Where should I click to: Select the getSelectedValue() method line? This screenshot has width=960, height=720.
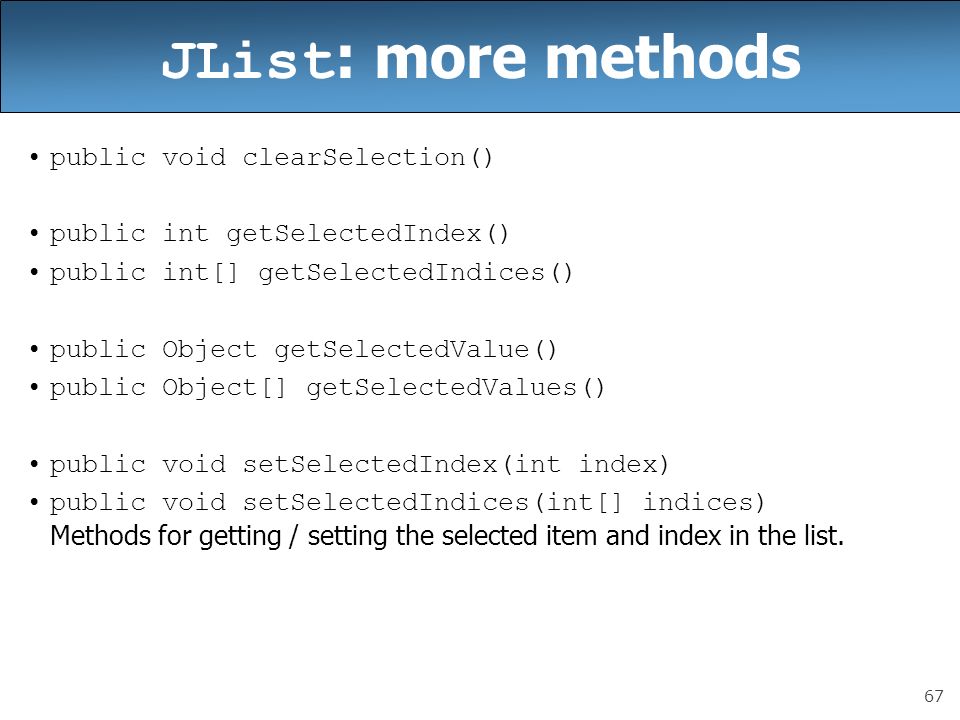[303, 350]
